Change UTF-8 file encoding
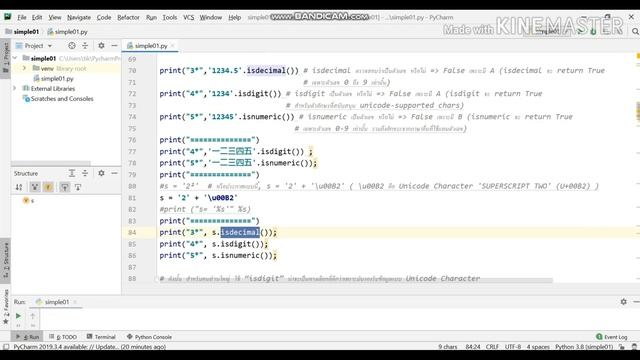 [513, 347]
